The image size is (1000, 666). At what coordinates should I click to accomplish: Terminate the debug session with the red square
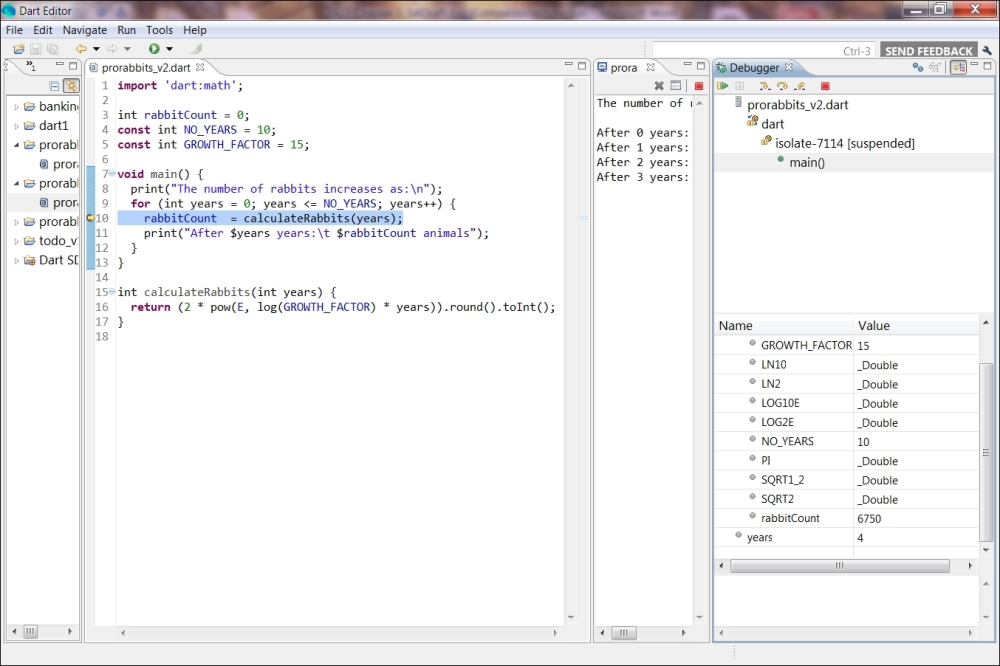click(824, 84)
